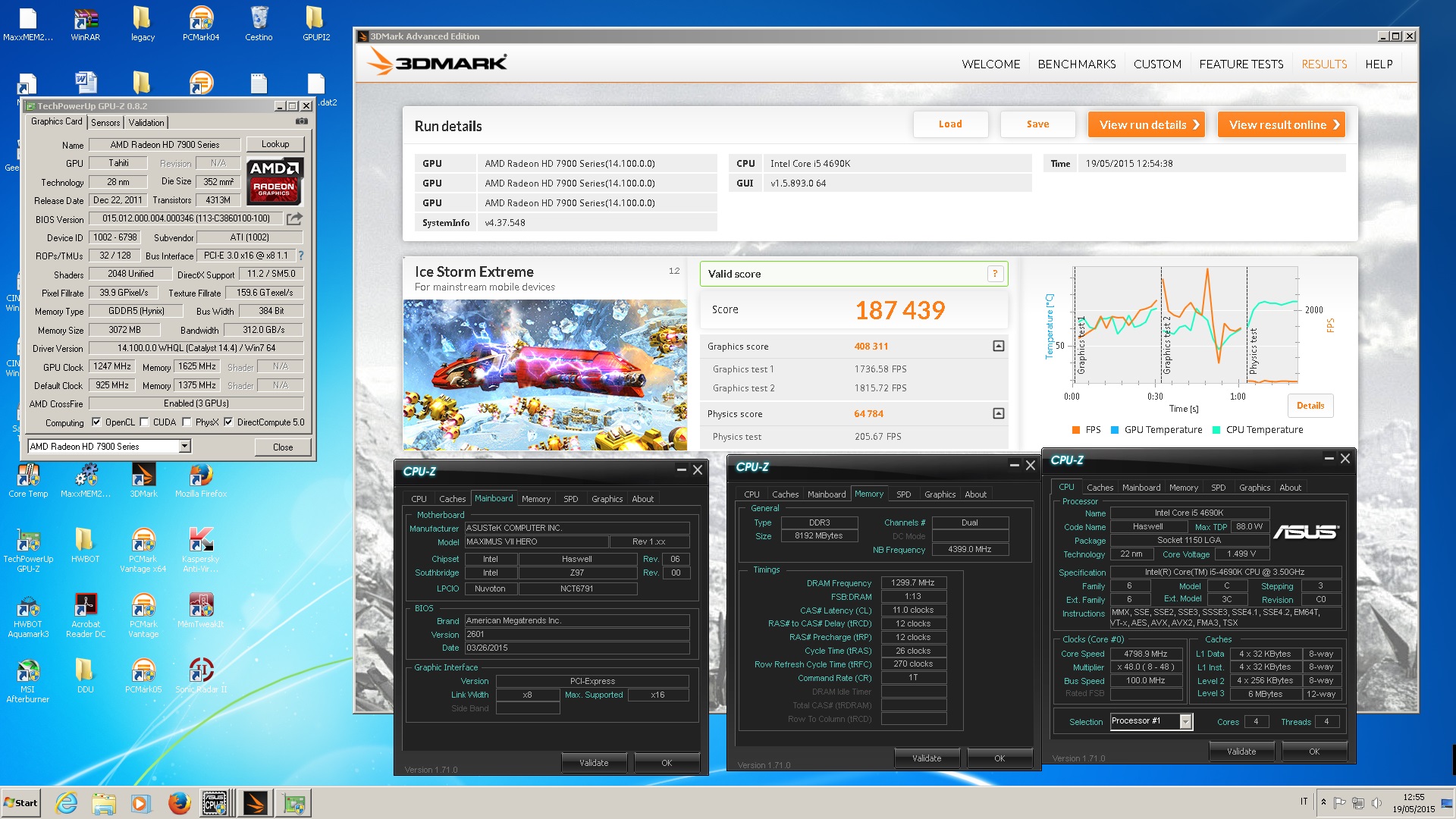Screen dimensions: 1456x819
Task: Switch to the Sensors tab in GPU-Z
Action: pos(105,122)
